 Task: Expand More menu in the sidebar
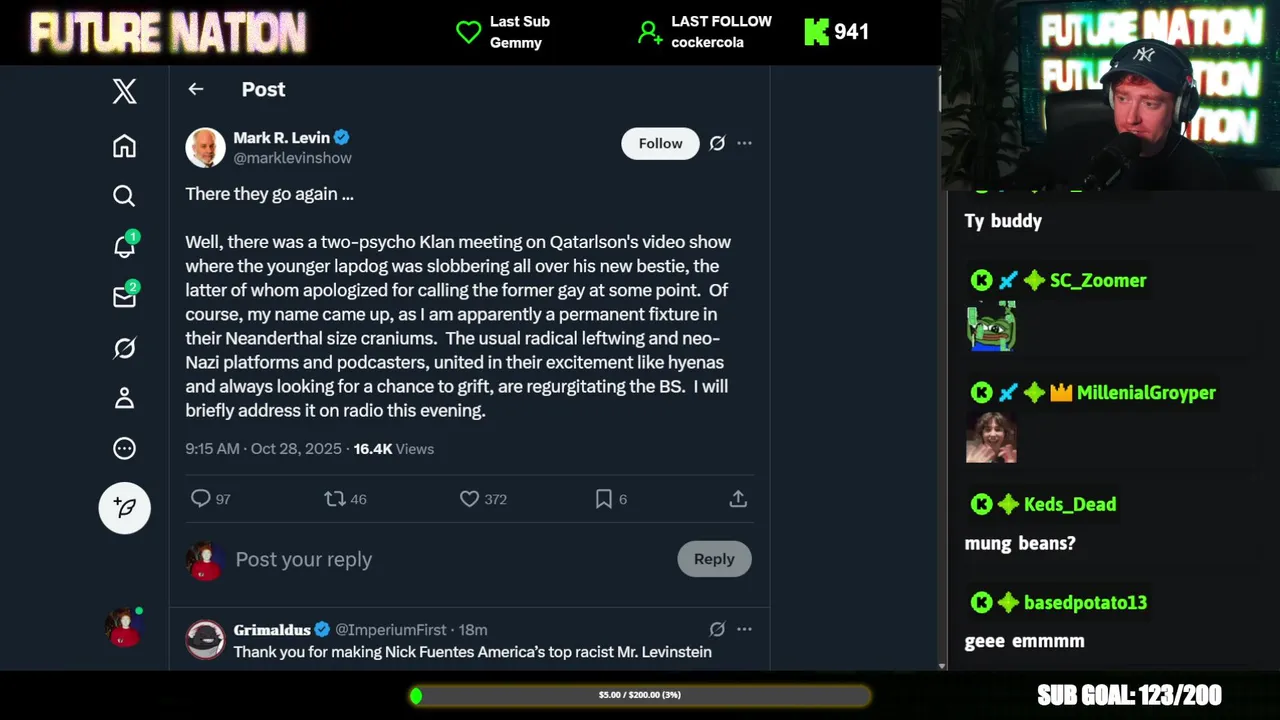[124, 449]
